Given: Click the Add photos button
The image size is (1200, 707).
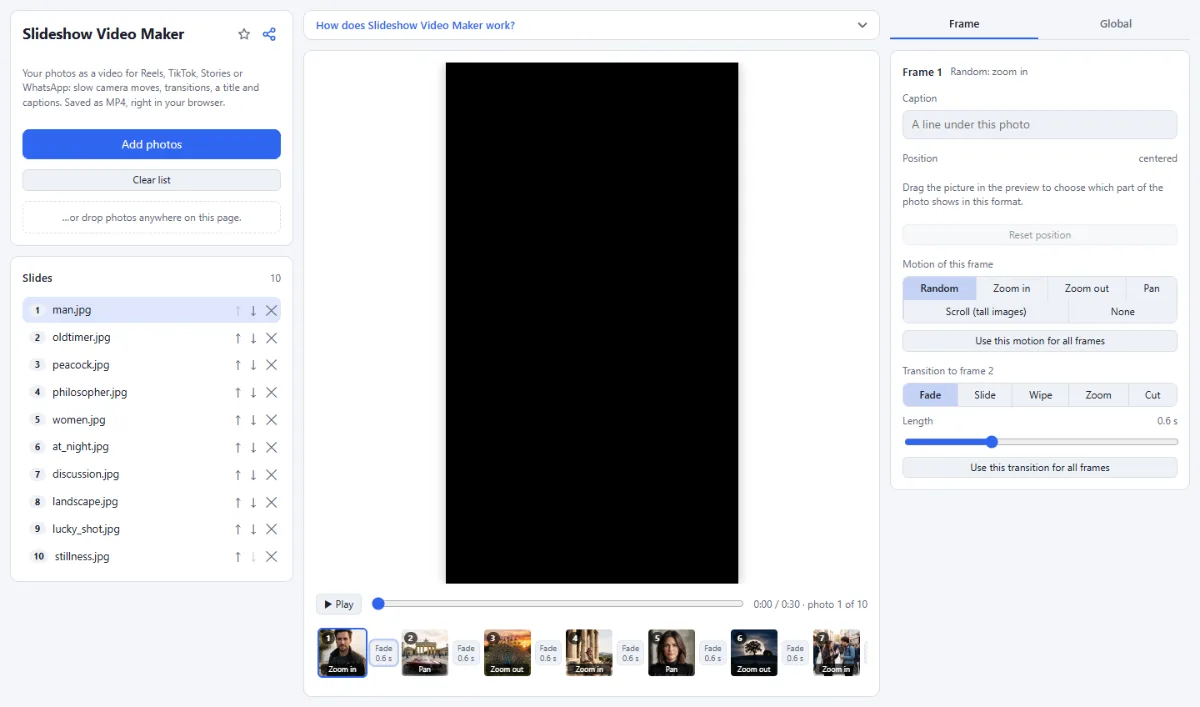Looking at the screenshot, I should tap(152, 144).
